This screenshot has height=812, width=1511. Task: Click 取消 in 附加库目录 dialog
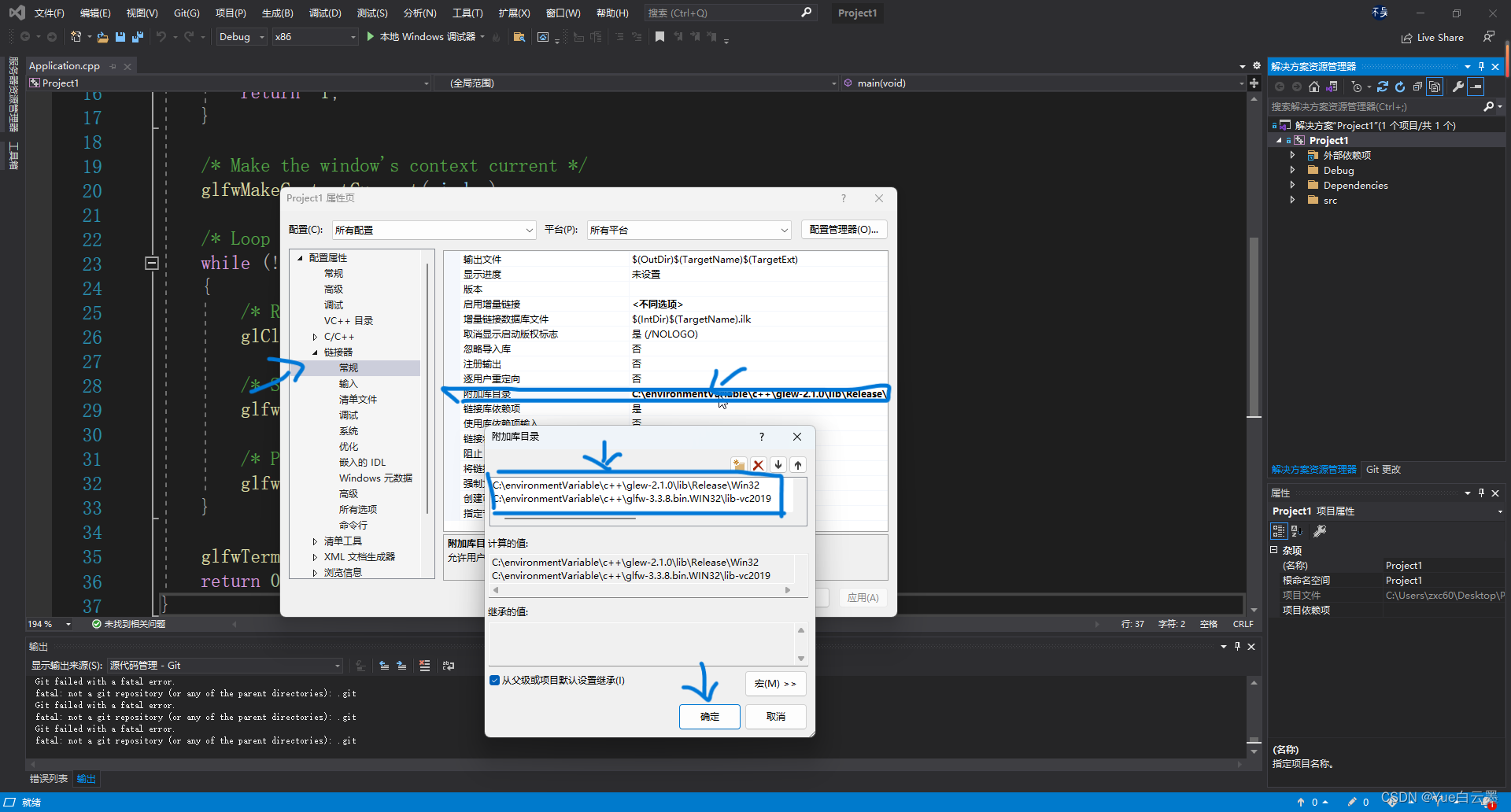(776, 717)
